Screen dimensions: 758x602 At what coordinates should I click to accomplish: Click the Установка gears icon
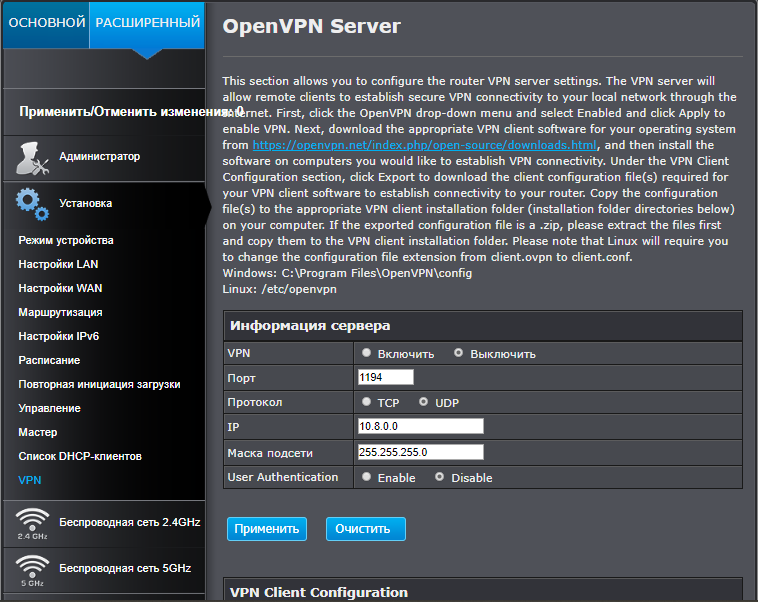point(32,204)
